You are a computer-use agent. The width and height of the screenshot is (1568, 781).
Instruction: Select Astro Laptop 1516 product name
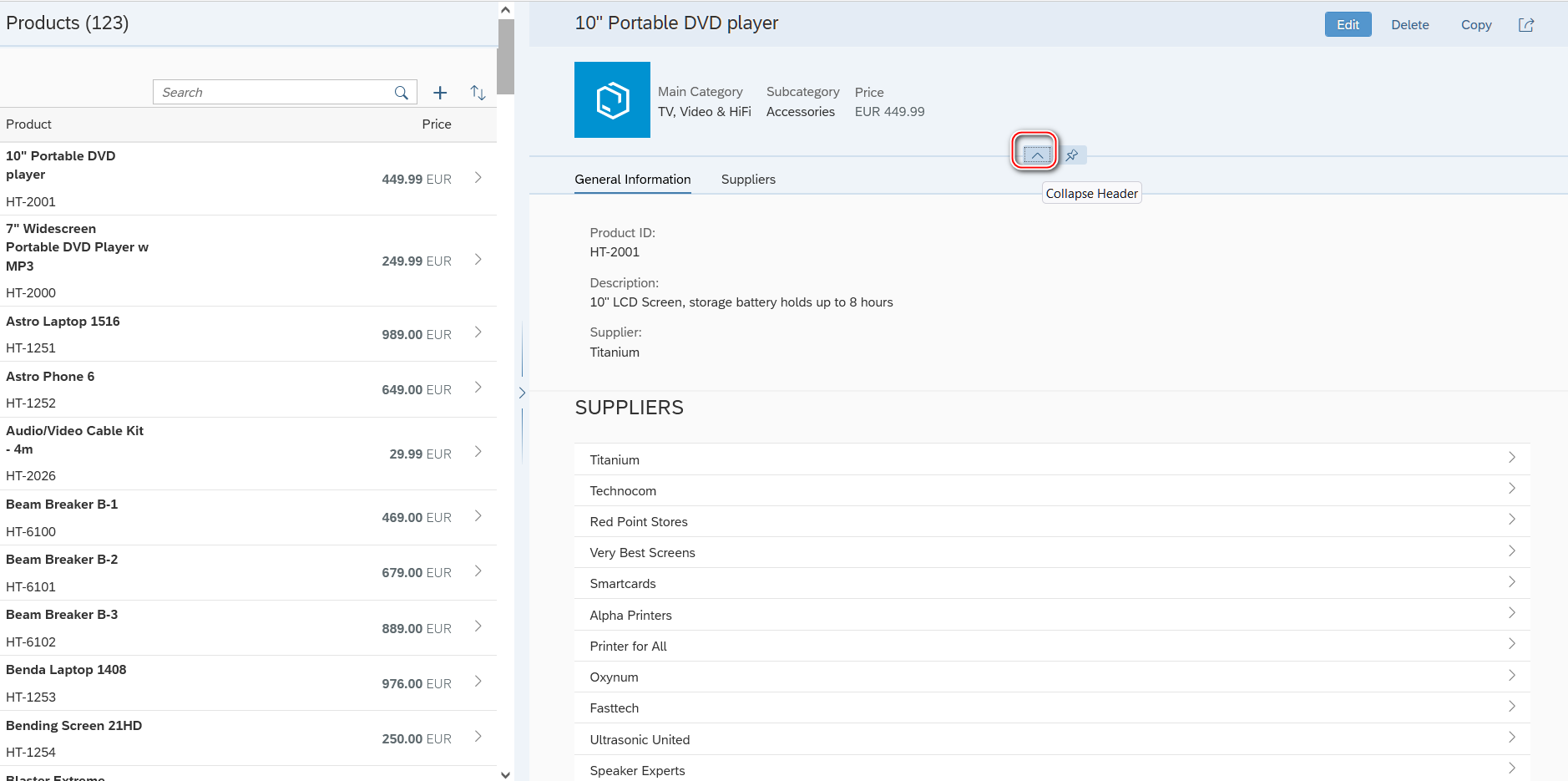tap(63, 322)
